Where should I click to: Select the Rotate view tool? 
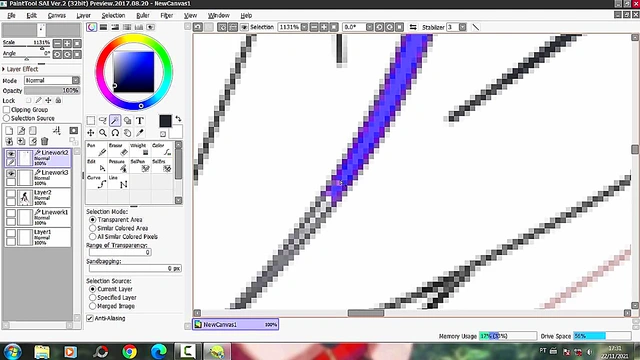click(115, 133)
